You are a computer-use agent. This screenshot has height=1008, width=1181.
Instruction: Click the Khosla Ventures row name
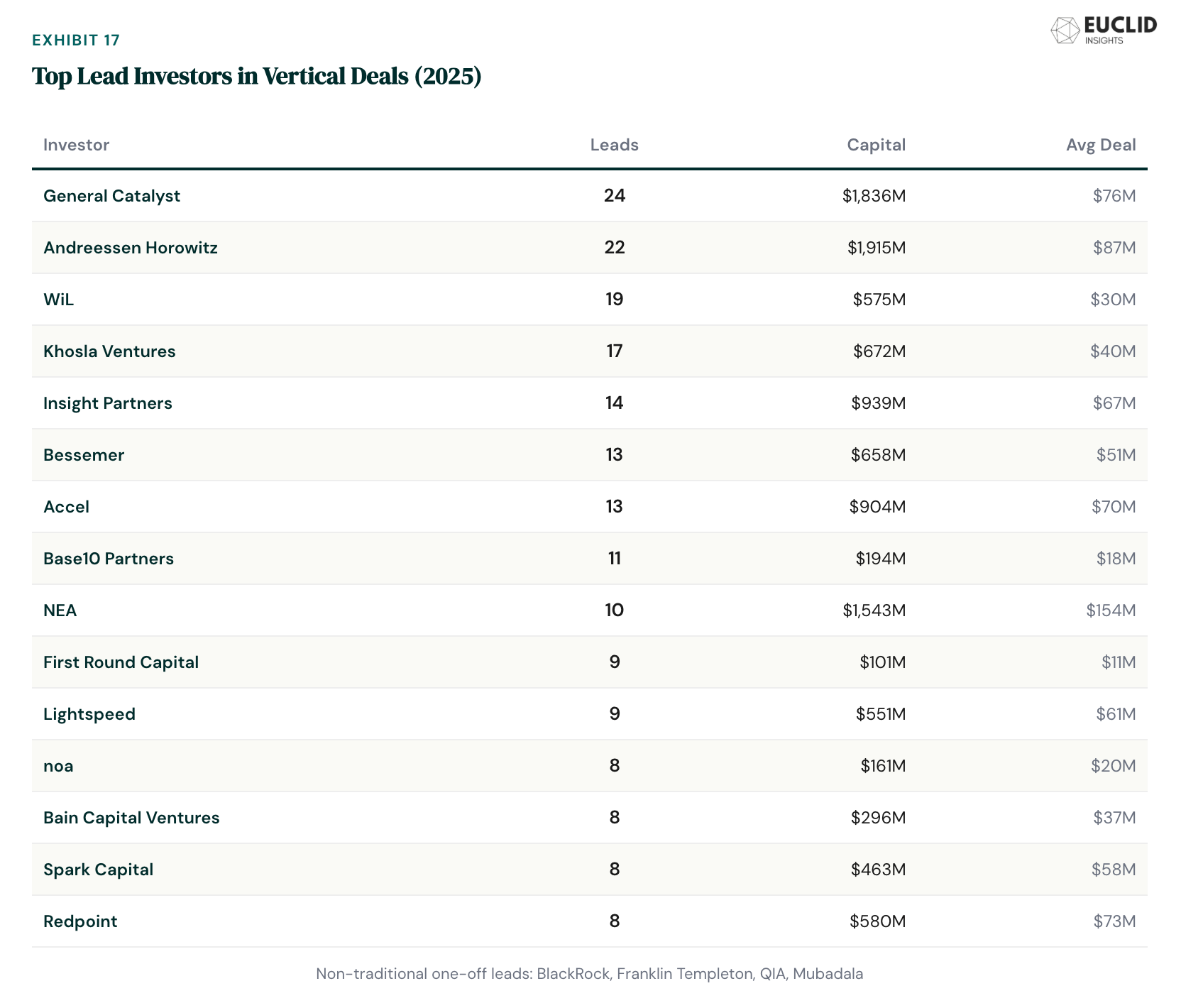pos(109,351)
